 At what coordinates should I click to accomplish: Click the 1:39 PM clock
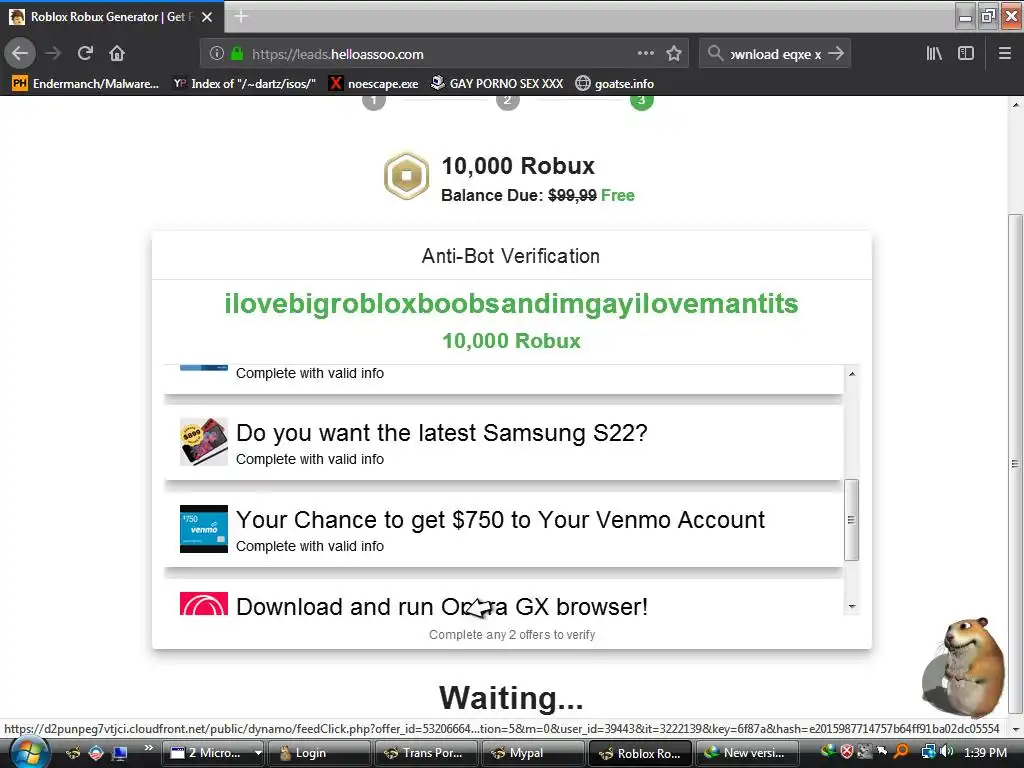pyautogui.click(x=985, y=752)
